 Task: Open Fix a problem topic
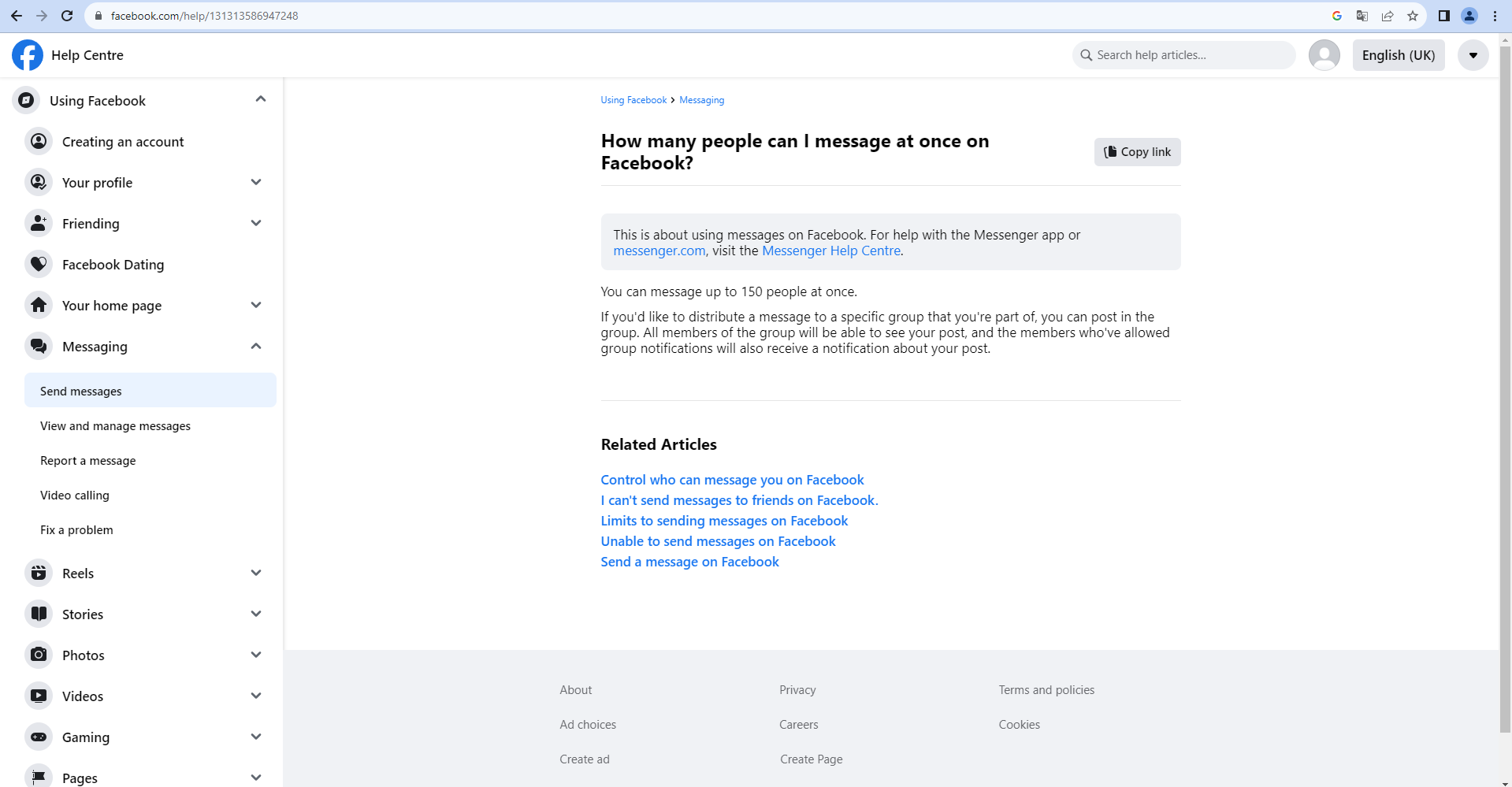click(x=76, y=530)
